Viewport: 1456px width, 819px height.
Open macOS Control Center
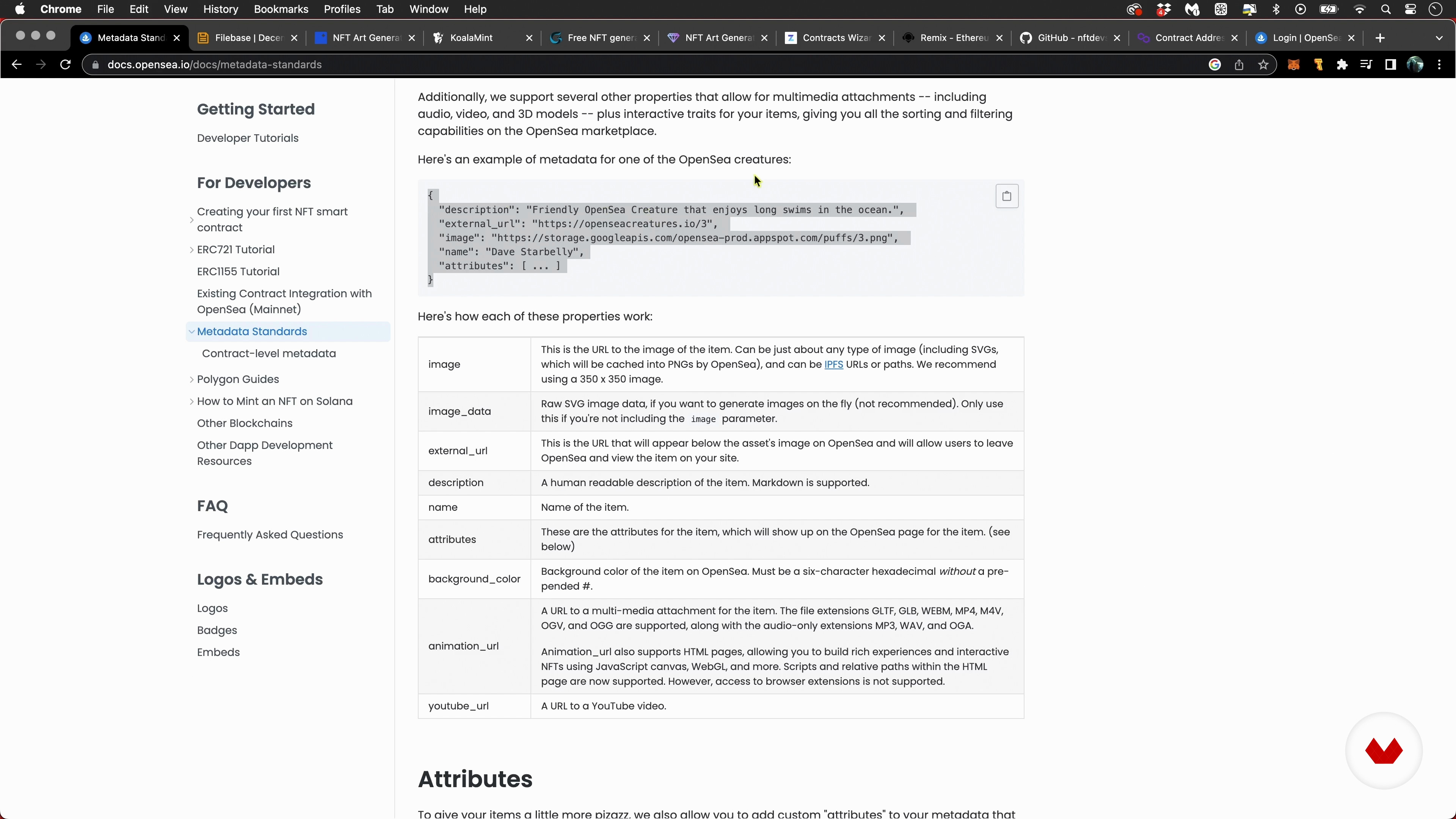click(x=1410, y=9)
